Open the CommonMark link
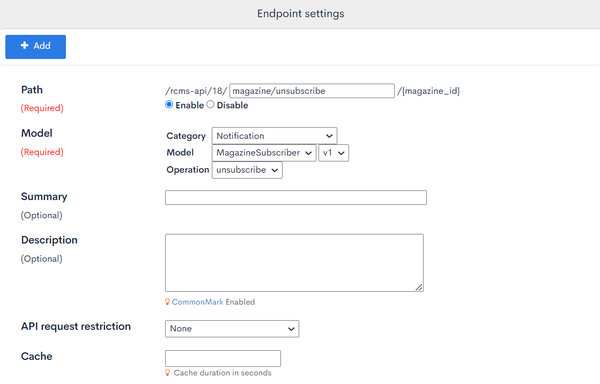The image size is (600, 384). click(x=197, y=302)
